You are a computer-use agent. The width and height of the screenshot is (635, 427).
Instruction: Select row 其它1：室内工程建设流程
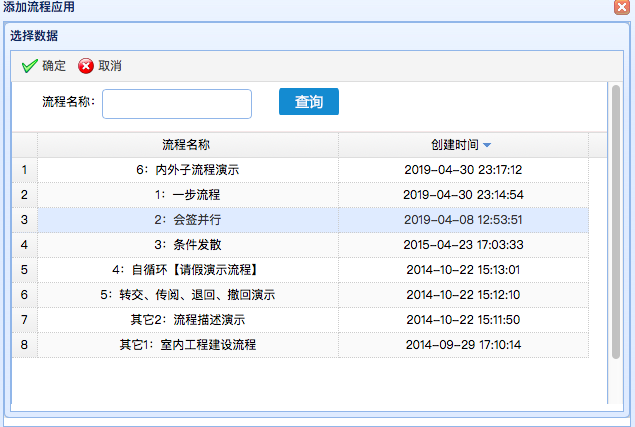300,345
